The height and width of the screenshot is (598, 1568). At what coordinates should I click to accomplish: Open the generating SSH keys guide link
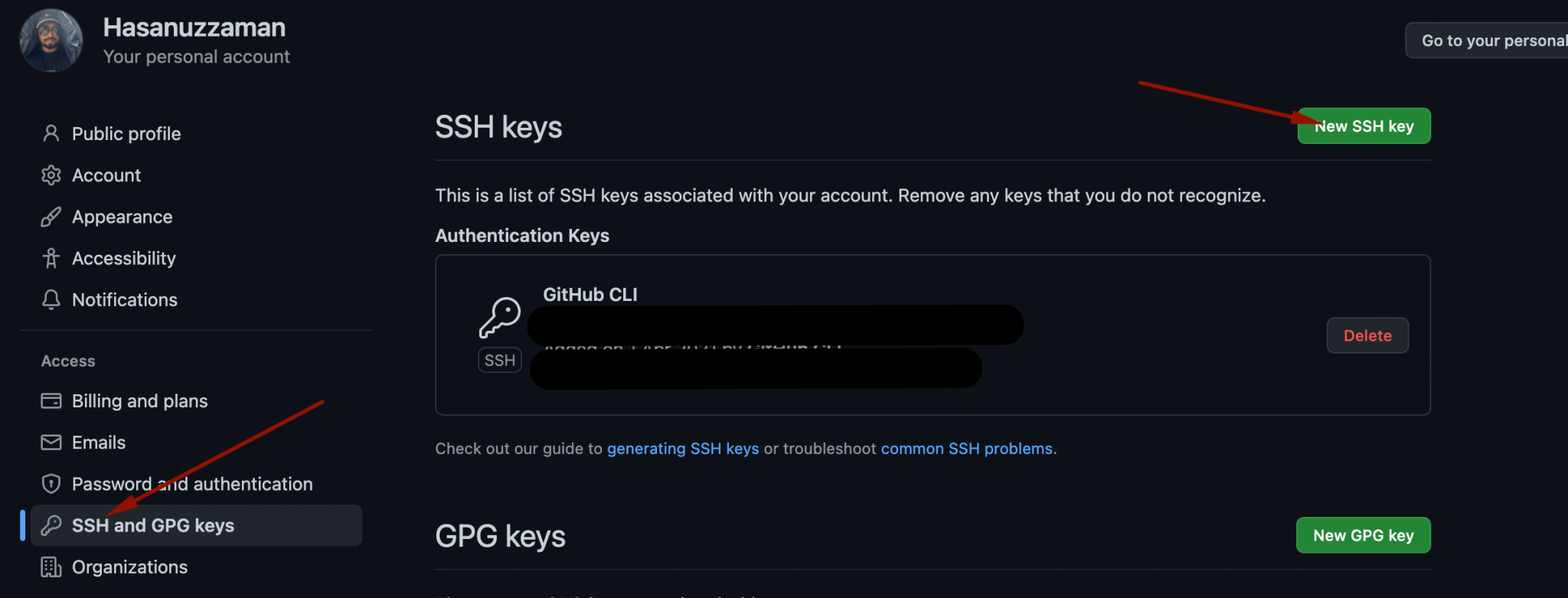click(683, 449)
